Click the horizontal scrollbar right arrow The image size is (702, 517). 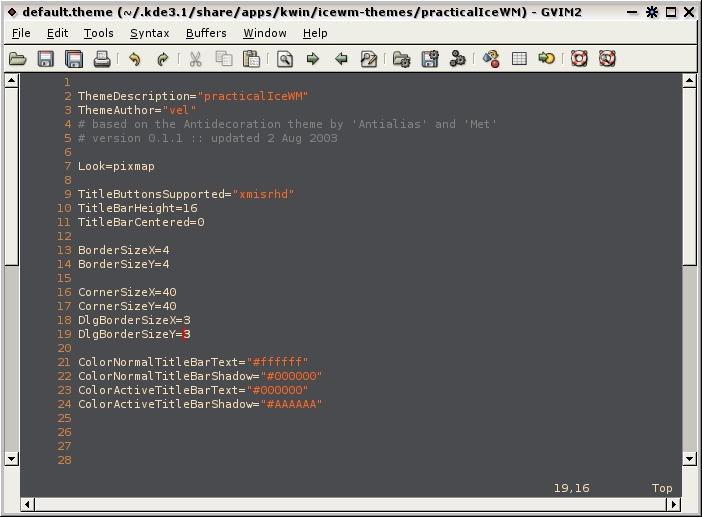pyautogui.click(x=673, y=504)
